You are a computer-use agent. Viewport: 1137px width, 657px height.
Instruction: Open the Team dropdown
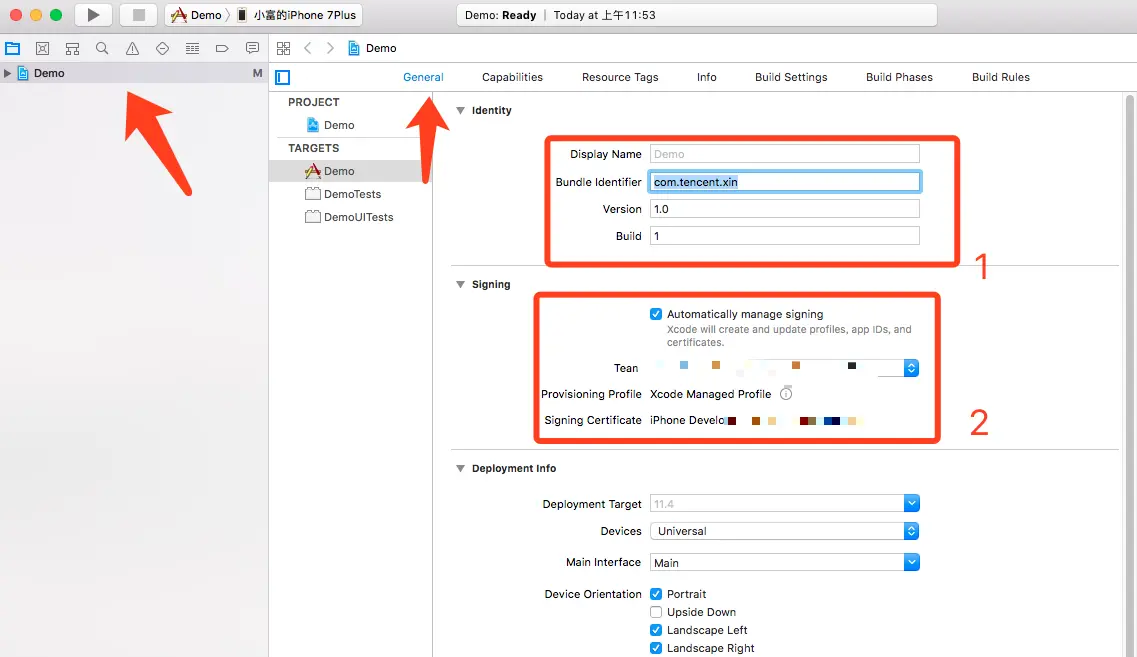coord(911,368)
